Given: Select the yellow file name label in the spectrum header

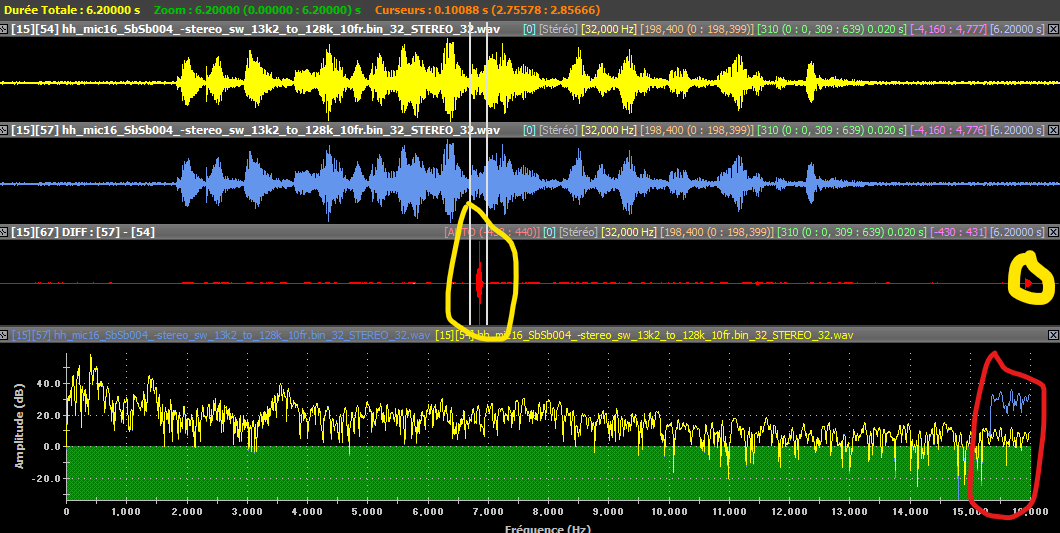Looking at the screenshot, I should [x=645, y=334].
